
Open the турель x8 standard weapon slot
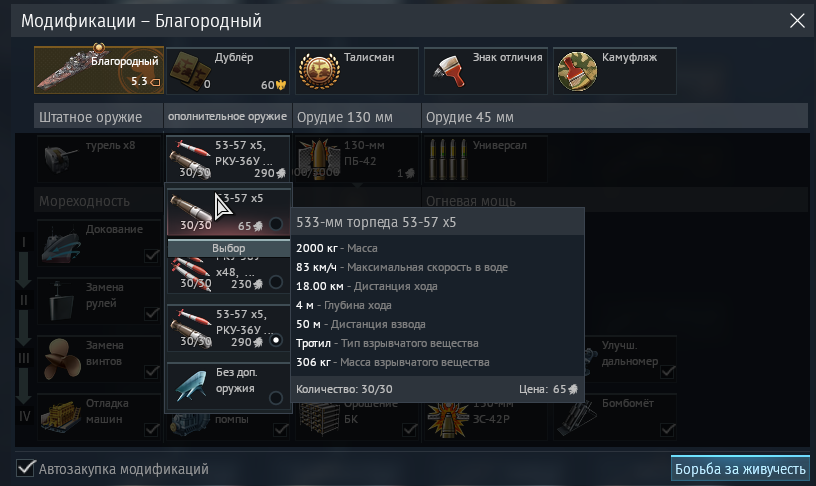[x=99, y=158]
